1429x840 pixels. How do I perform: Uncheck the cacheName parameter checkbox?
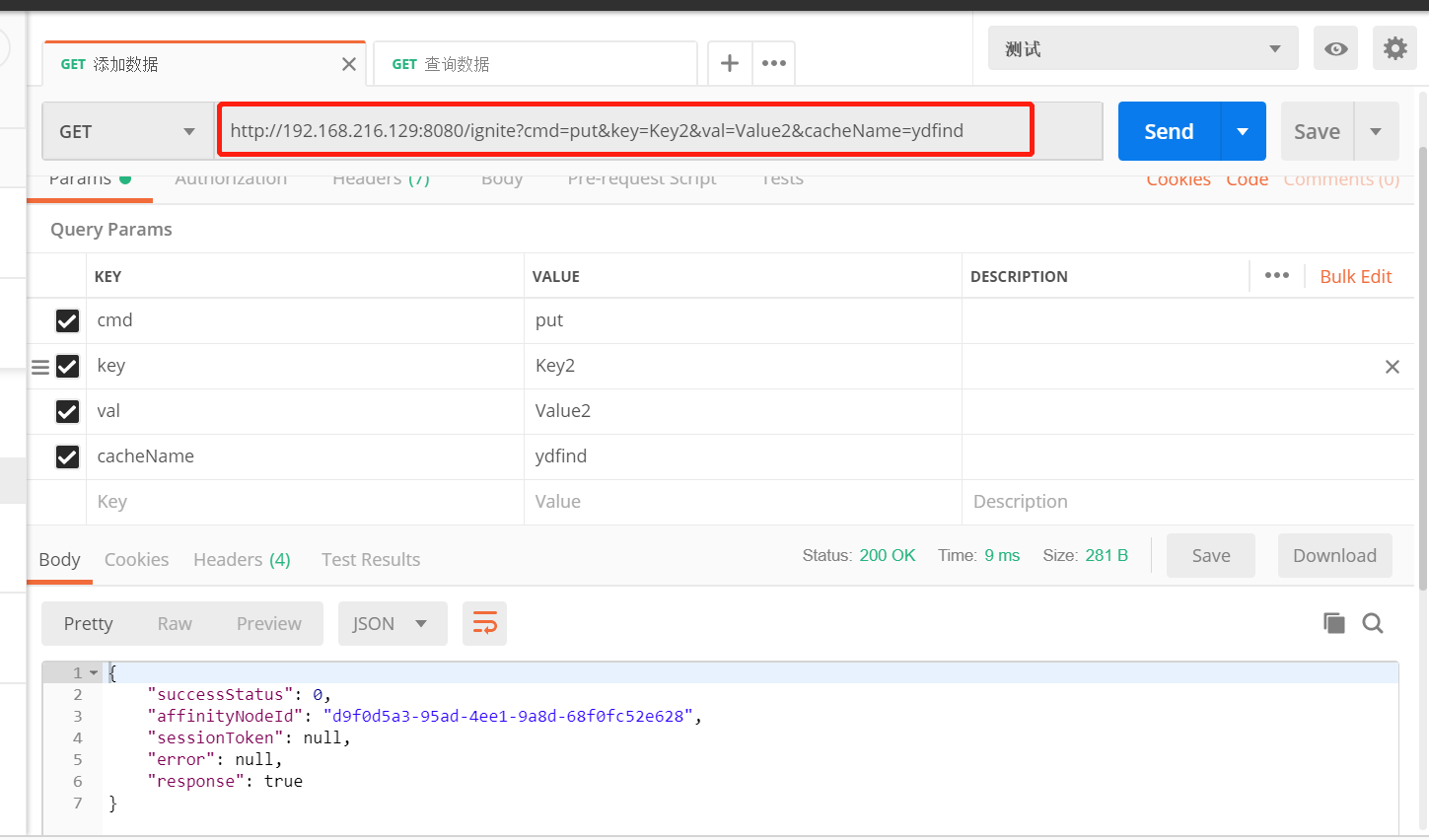click(x=67, y=456)
